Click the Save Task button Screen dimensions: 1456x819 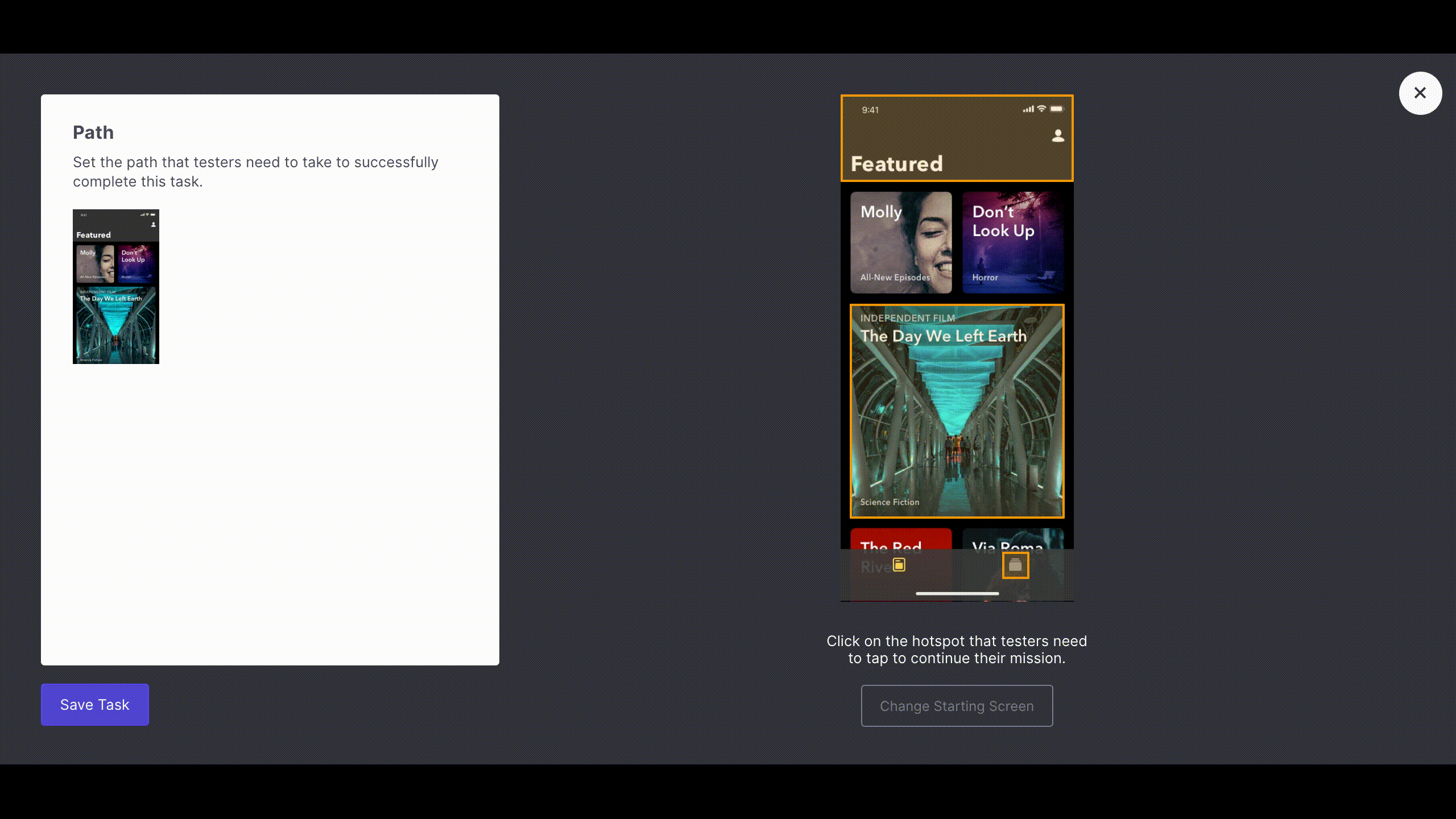(94, 705)
